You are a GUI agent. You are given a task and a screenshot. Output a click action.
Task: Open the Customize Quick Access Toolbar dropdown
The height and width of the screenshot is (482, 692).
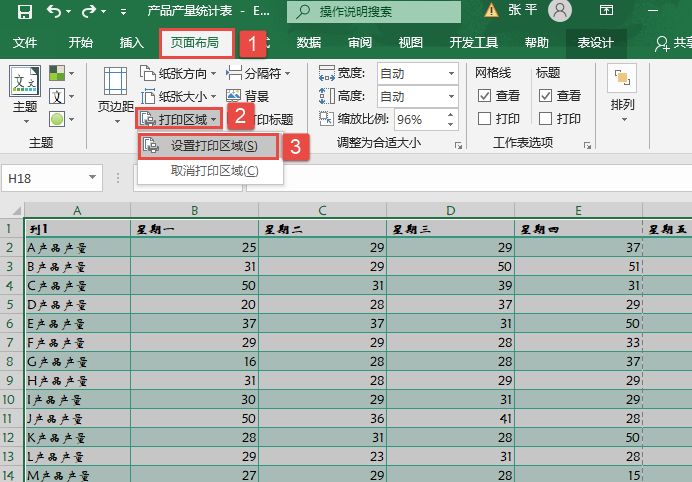123,12
